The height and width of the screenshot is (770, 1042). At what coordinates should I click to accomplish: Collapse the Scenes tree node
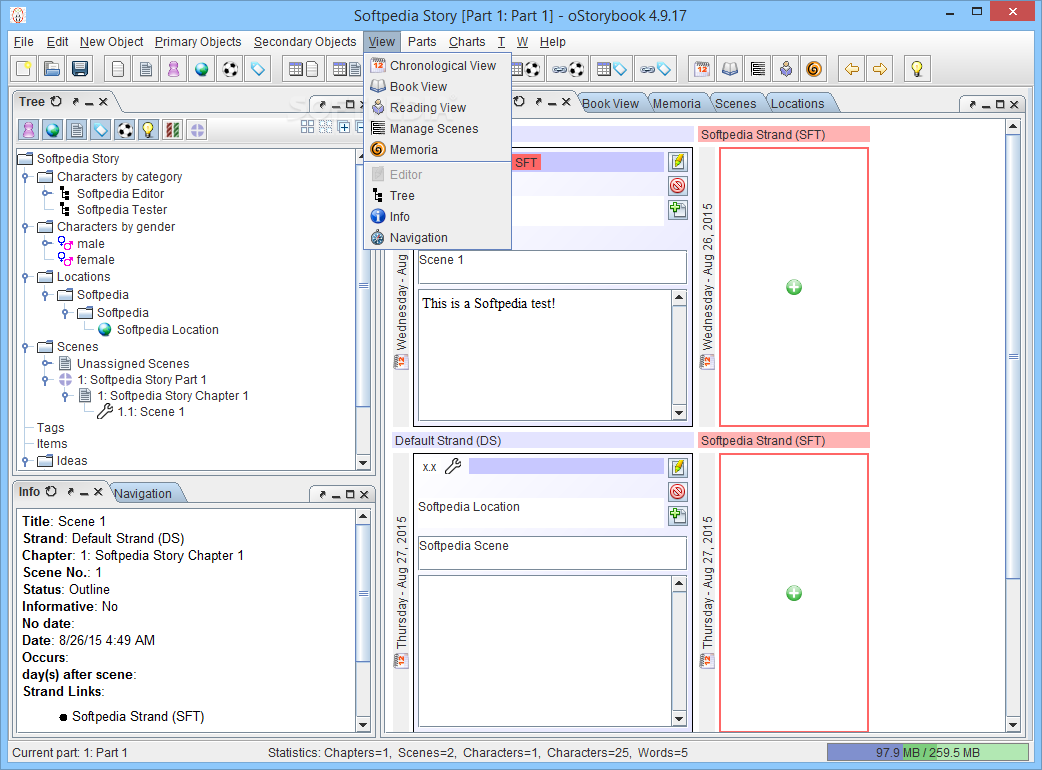click(25, 347)
